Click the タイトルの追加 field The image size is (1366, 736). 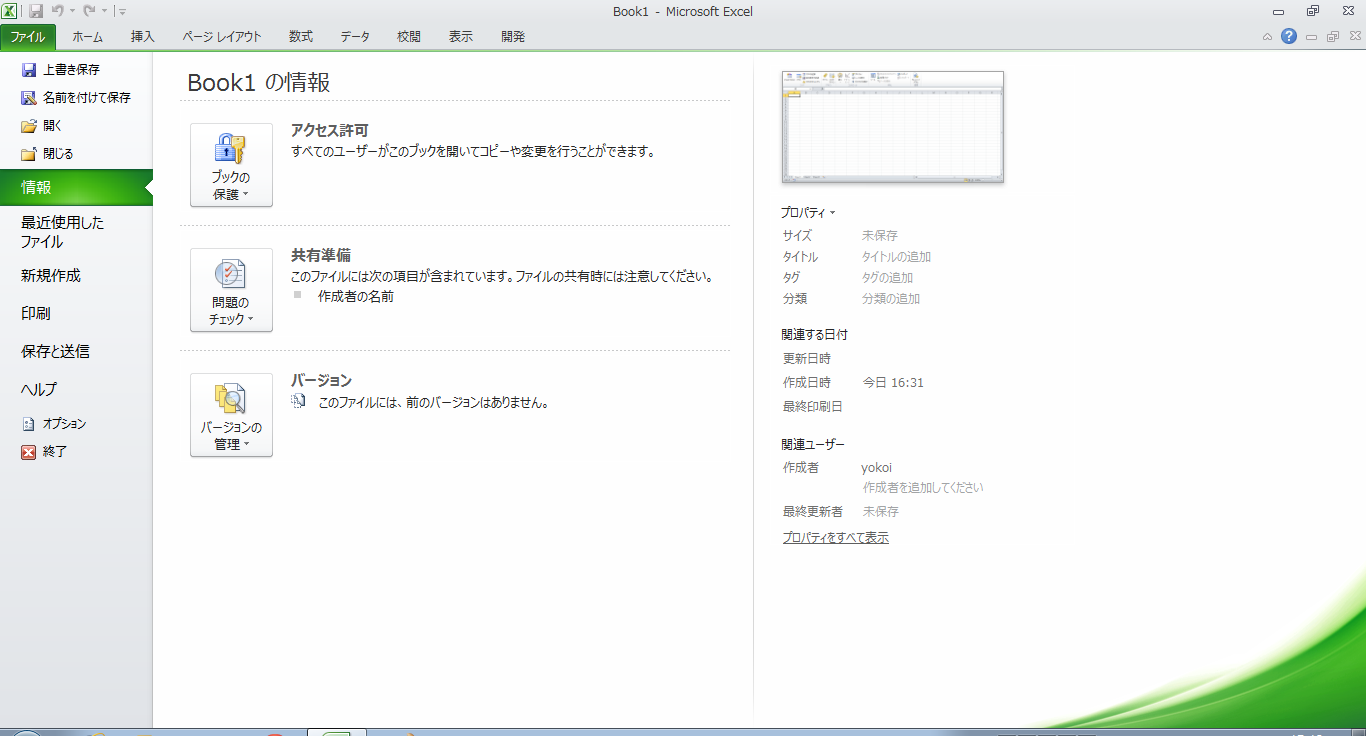click(x=896, y=257)
